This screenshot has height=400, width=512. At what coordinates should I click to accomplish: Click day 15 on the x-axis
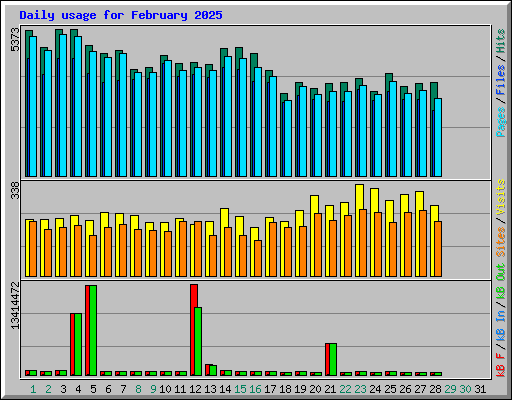(240, 389)
